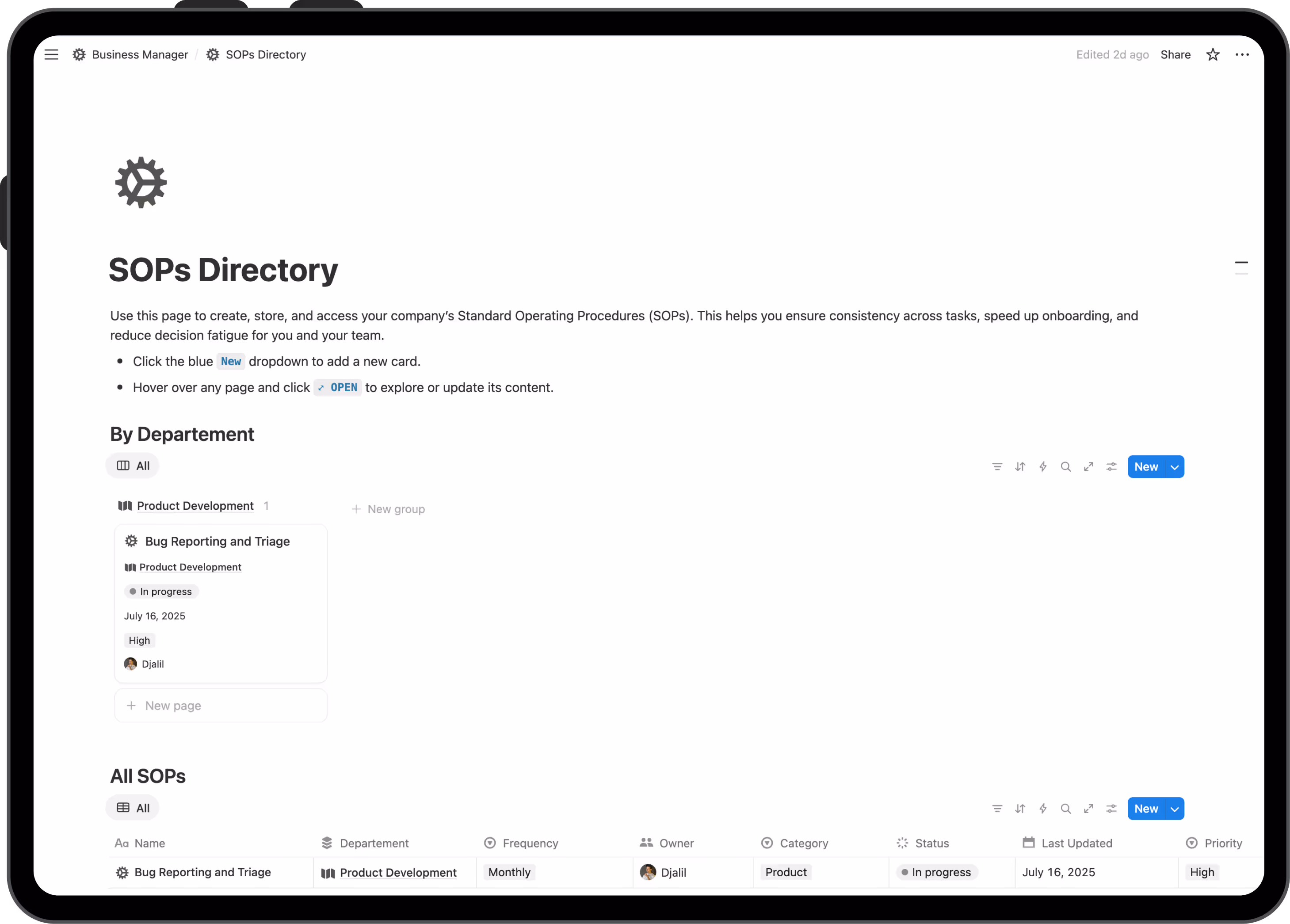
Task: Click In progress status on the card
Action: [161, 592]
